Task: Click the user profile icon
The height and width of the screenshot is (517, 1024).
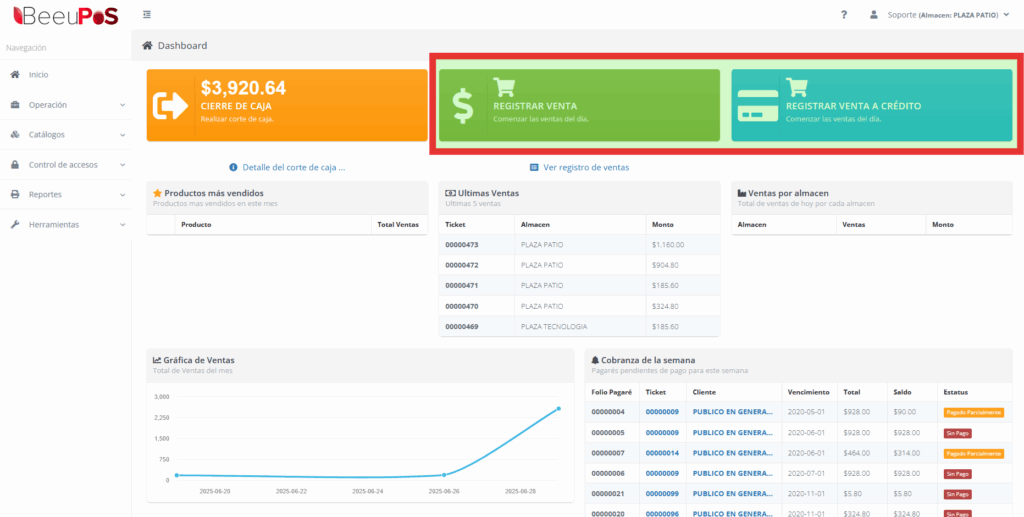Action: [x=874, y=14]
